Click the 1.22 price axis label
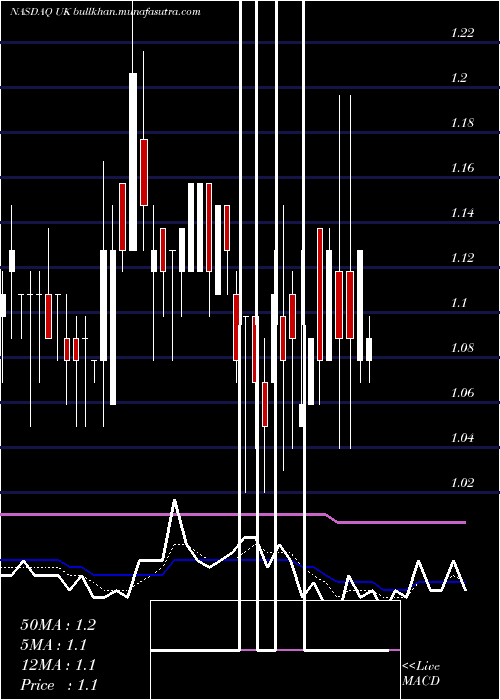This screenshot has width=500, height=700. pyautogui.click(x=462, y=33)
